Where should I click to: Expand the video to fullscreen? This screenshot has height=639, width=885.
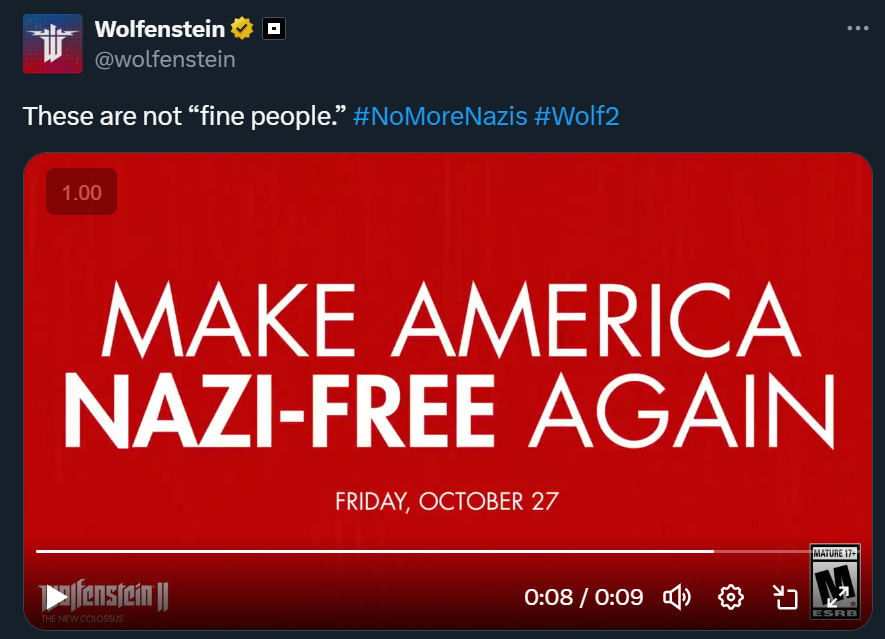click(x=838, y=598)
